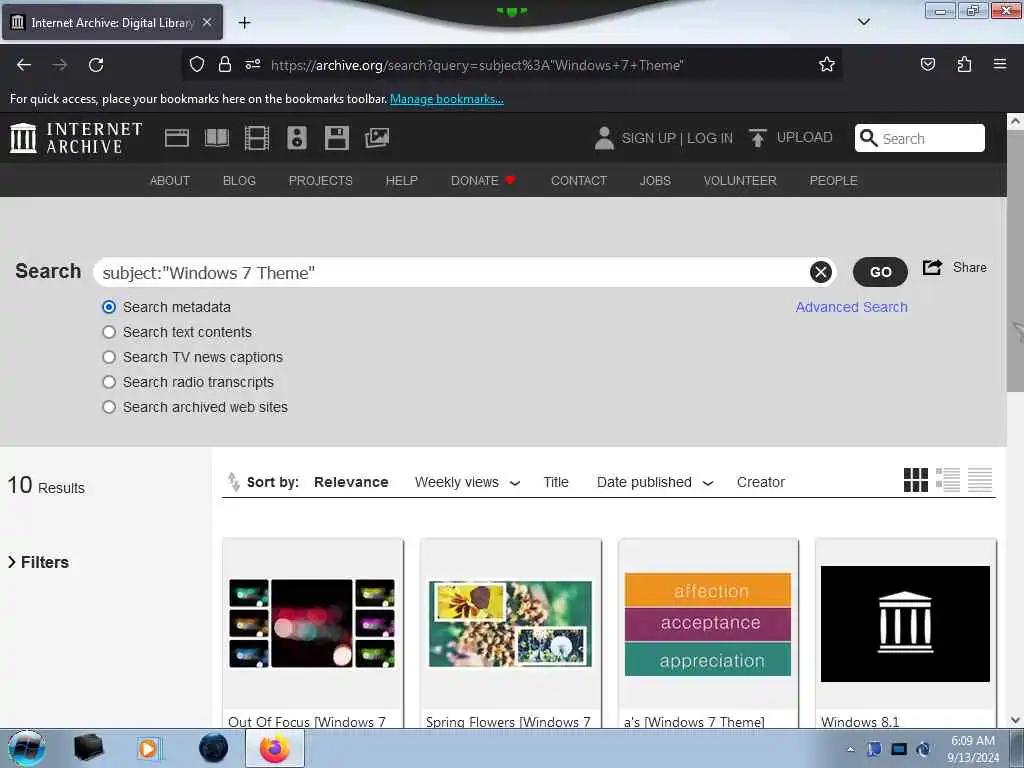Open the ABOUT menu item
This screenshot has height=768, width=1024.
click(170, 181)
